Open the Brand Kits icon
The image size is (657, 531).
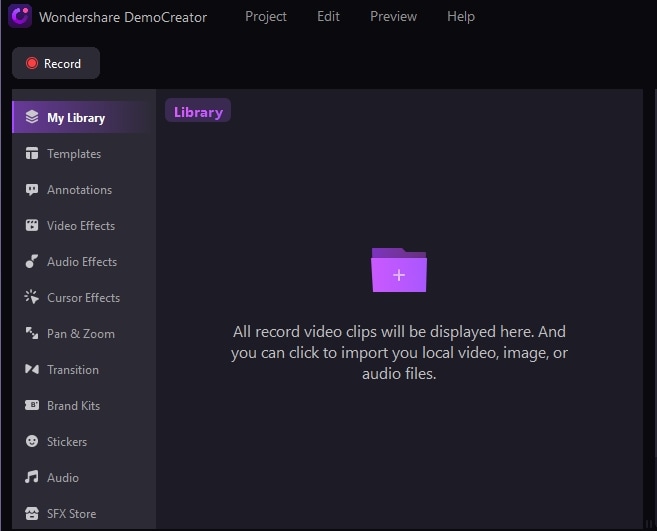click(x=32, y=405)
